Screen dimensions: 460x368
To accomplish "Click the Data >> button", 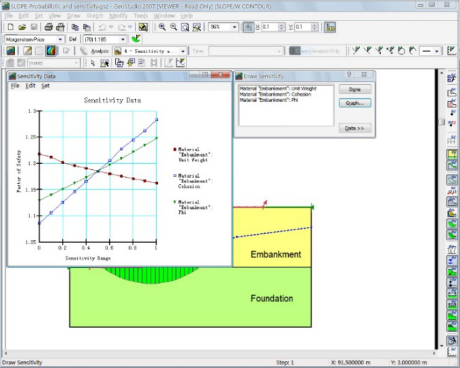I will click(x=355, y=128).
